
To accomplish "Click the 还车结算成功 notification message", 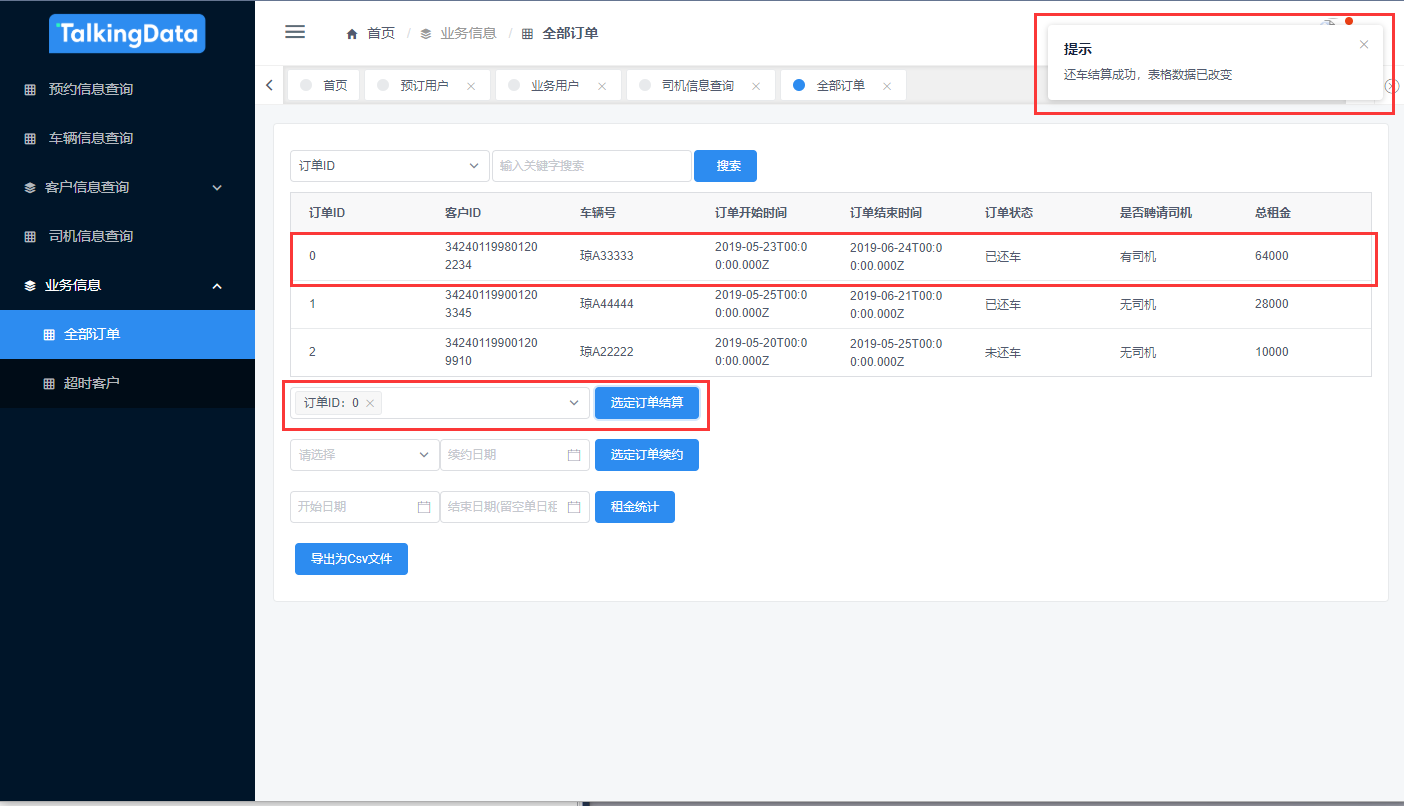I will 1148,74.
